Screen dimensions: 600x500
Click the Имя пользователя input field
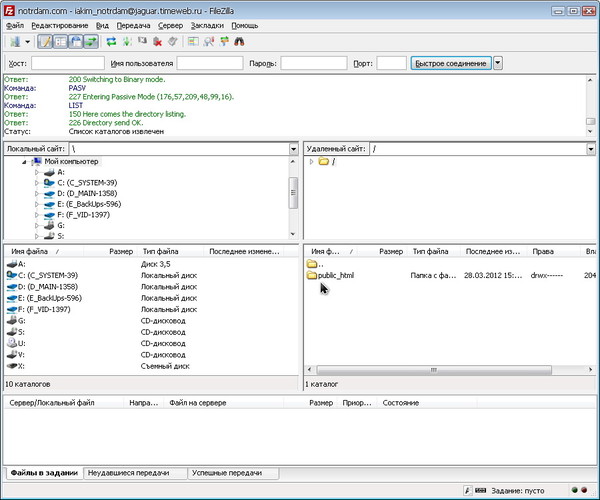(x=210, y=63)
